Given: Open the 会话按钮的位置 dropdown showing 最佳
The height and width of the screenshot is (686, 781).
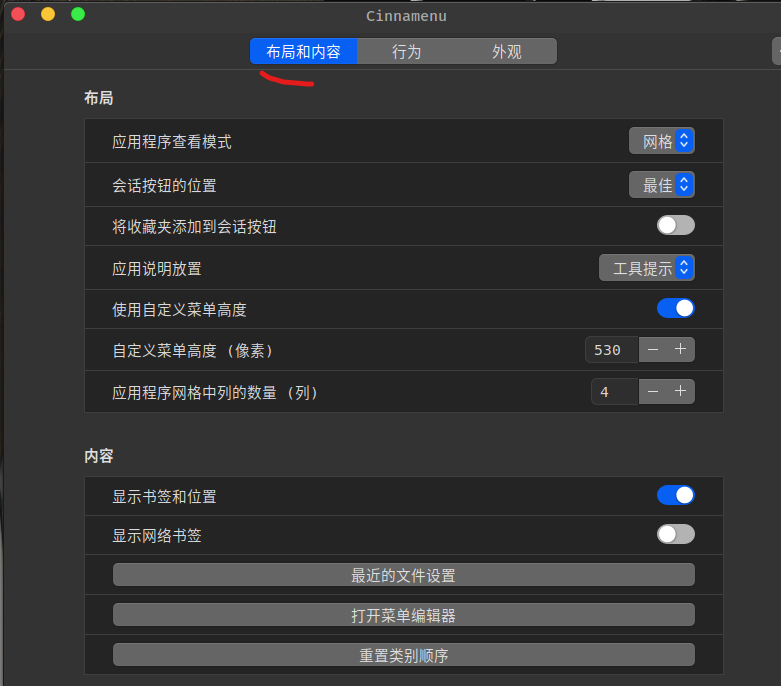Looking at the screenshot, I should click(661, 185).
